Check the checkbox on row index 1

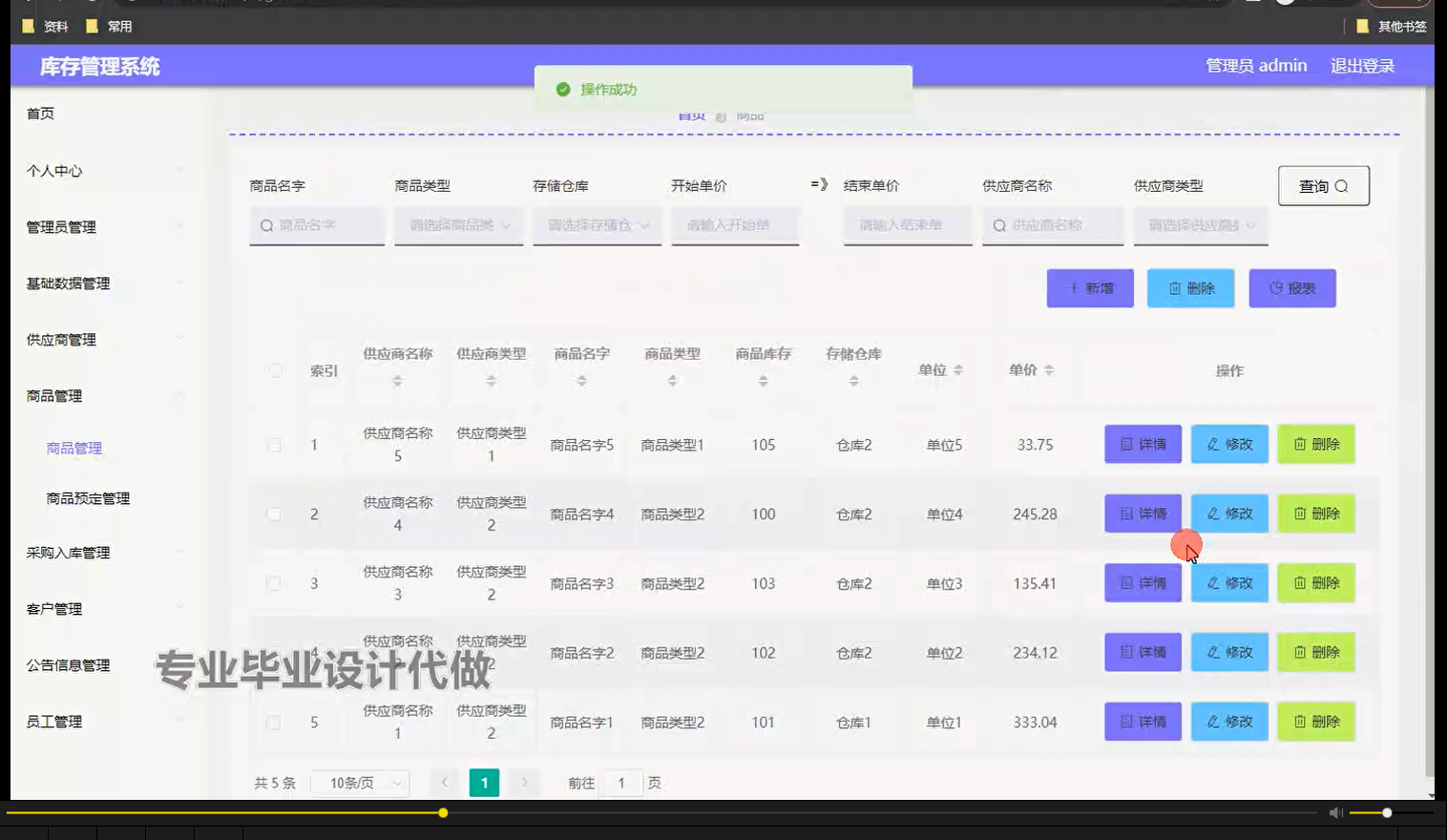click(274, 444)
